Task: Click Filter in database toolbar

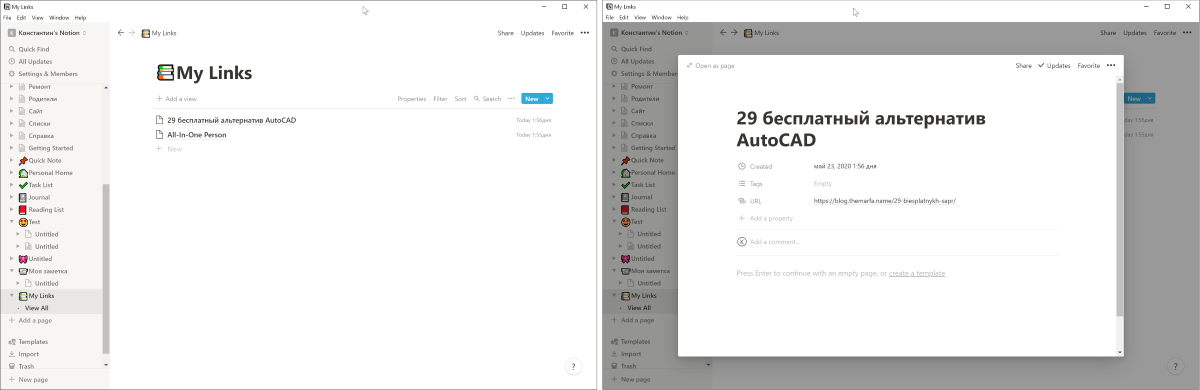Action: pos(440,99)
